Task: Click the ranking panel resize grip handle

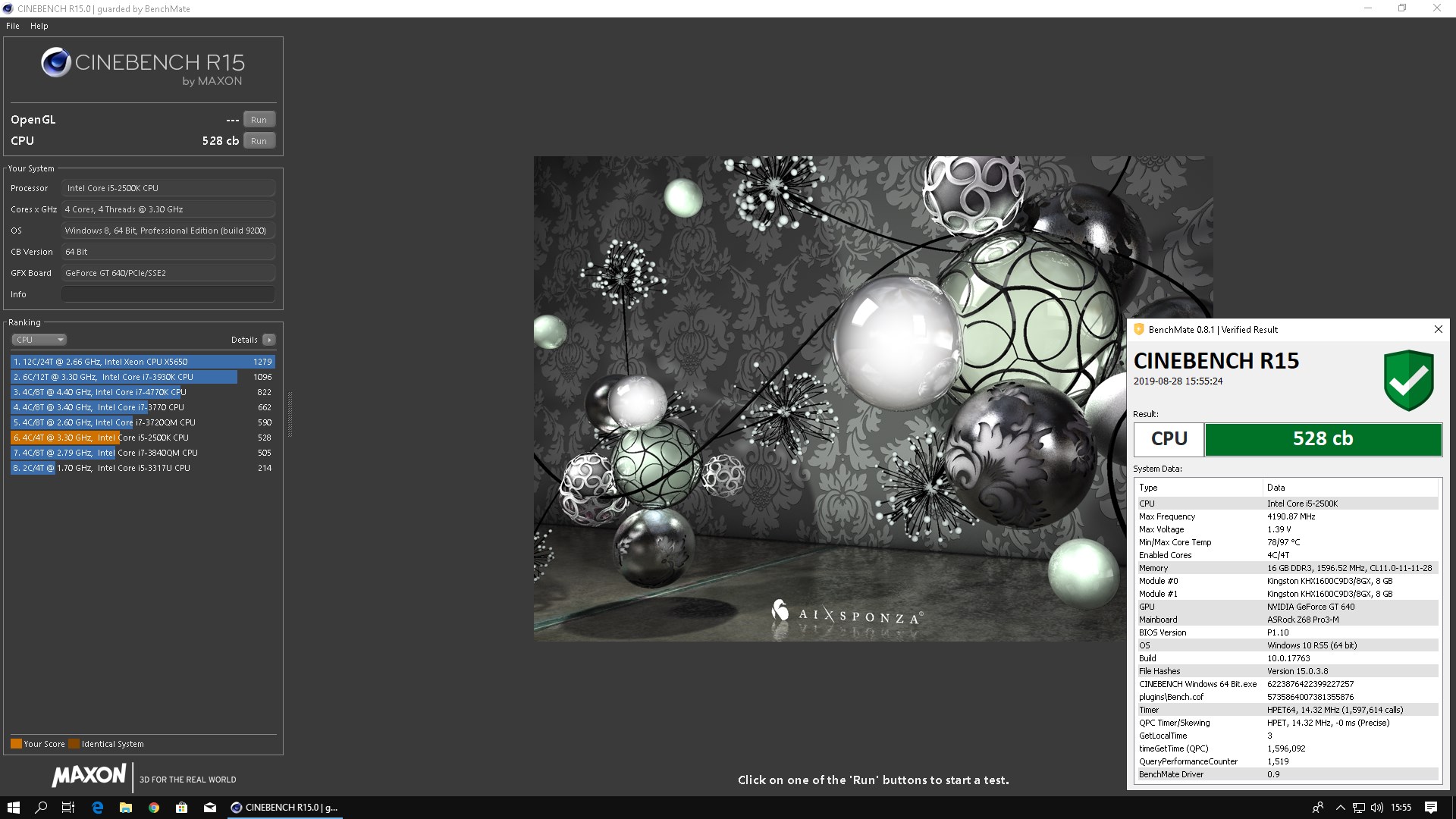Action: (x=290, y=414)
